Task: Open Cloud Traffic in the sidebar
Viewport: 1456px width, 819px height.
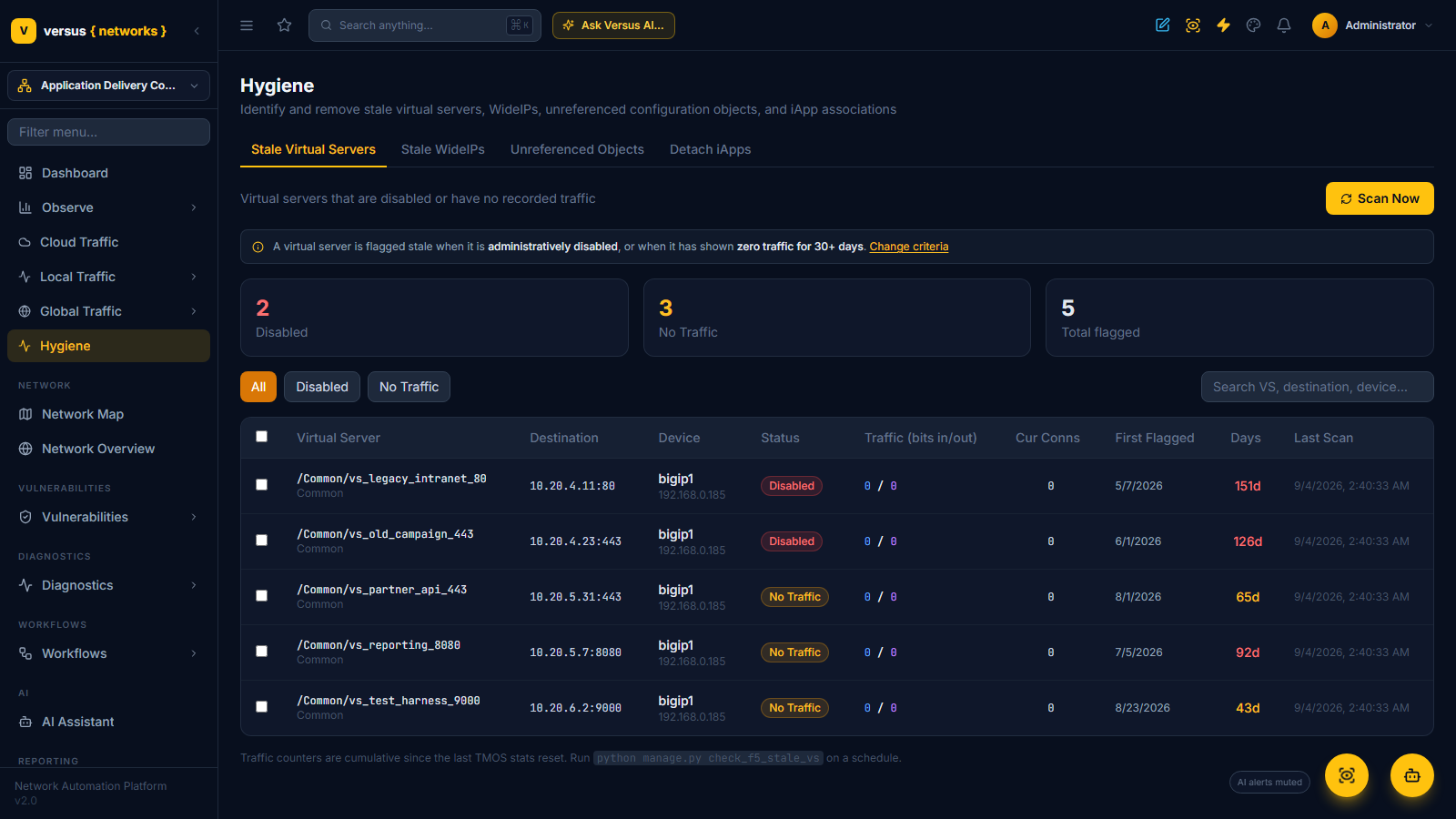Action: pyautogui.click(x=108, y=242)
